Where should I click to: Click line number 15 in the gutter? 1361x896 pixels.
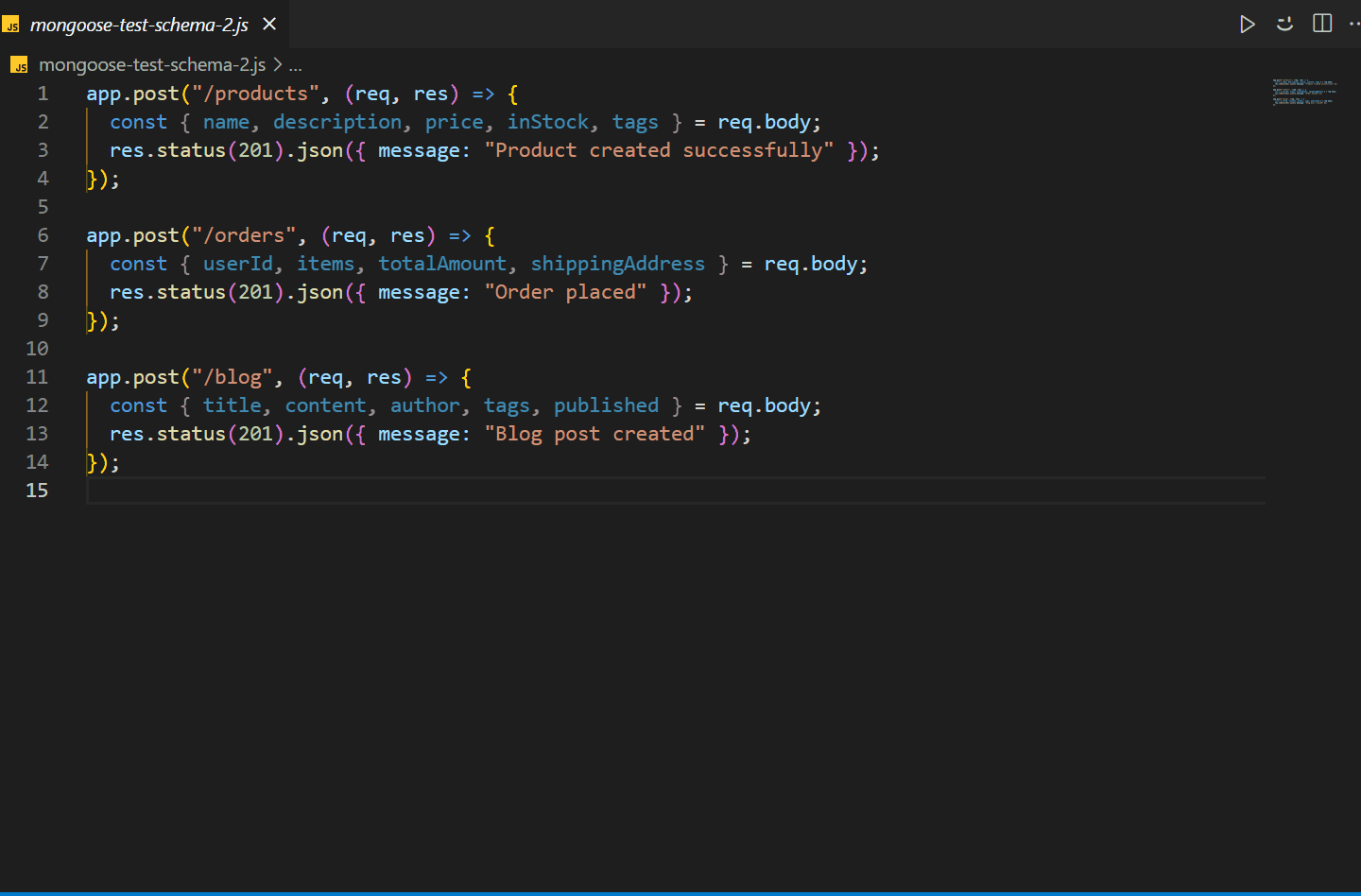37,491
